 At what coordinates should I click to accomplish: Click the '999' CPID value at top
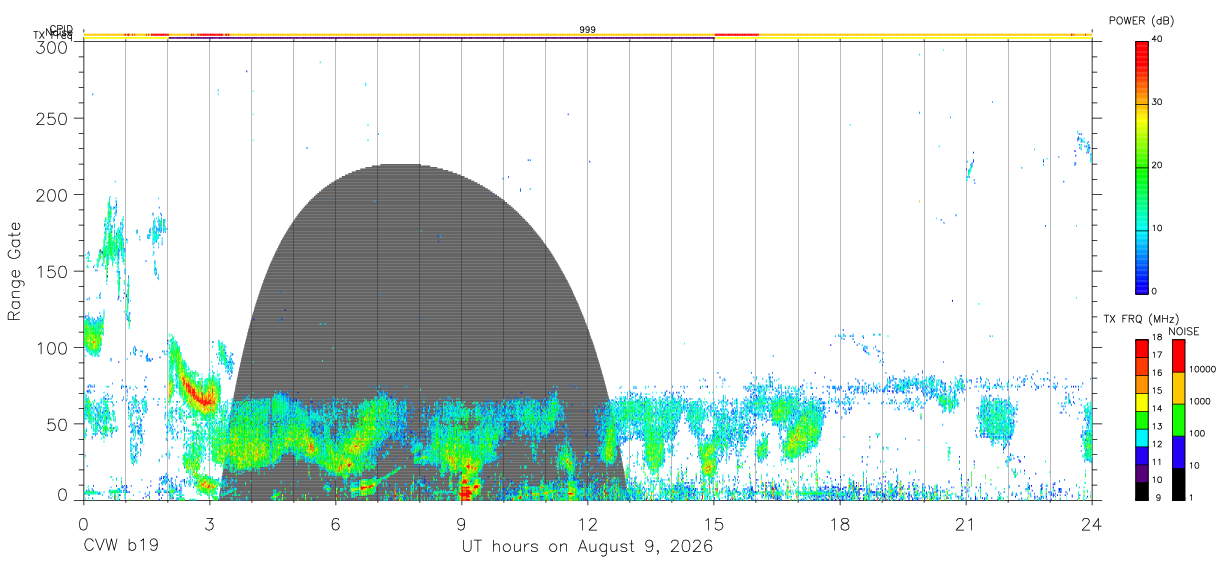click(588, 30)
